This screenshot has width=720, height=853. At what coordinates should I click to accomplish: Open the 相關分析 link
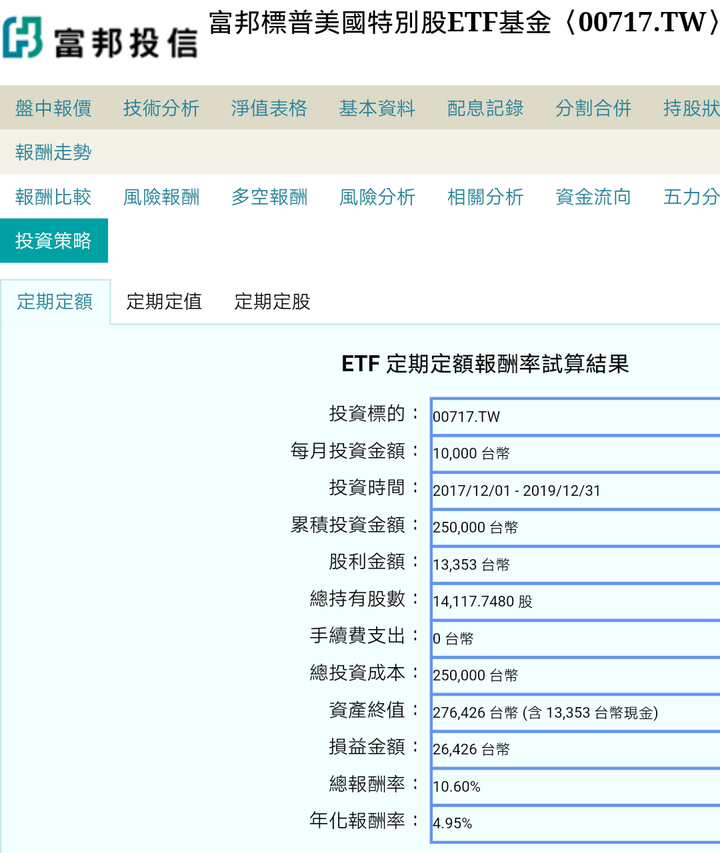click(x=486, y=197)
